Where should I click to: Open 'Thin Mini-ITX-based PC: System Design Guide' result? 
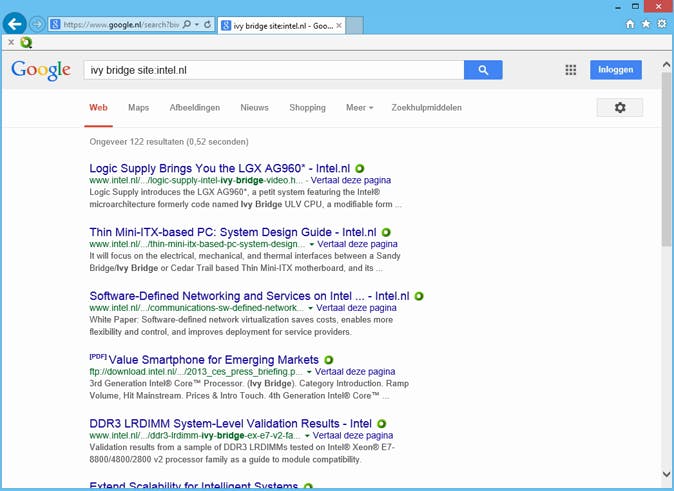[x=233, y=232]
